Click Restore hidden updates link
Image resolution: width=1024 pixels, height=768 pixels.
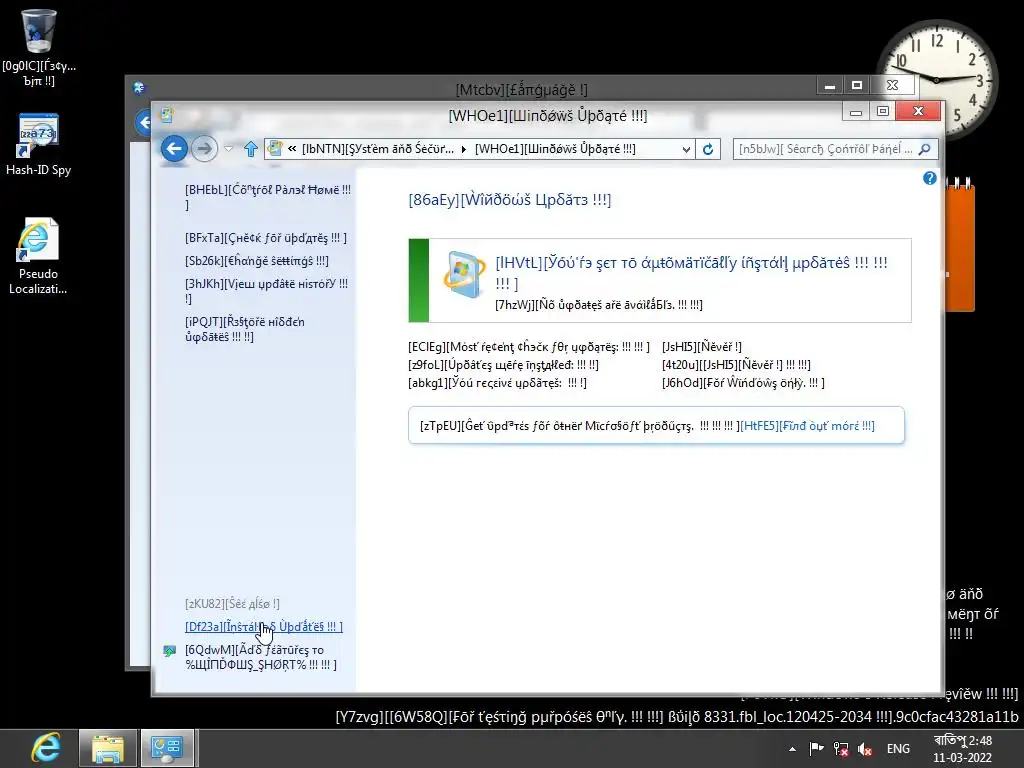[x=245, y=329]
